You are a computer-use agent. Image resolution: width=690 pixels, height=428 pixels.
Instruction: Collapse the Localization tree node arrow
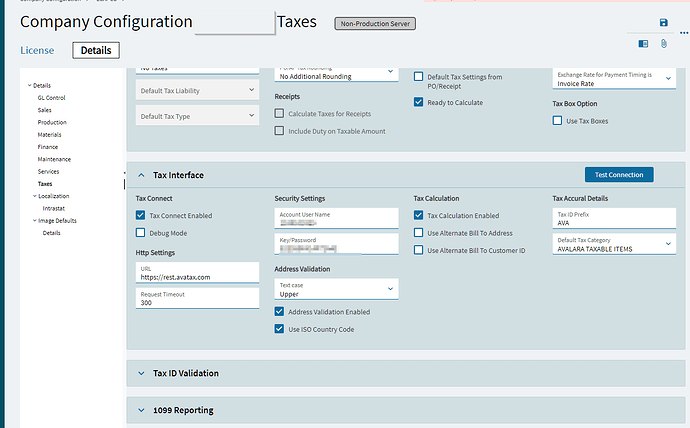click(35, 196)
